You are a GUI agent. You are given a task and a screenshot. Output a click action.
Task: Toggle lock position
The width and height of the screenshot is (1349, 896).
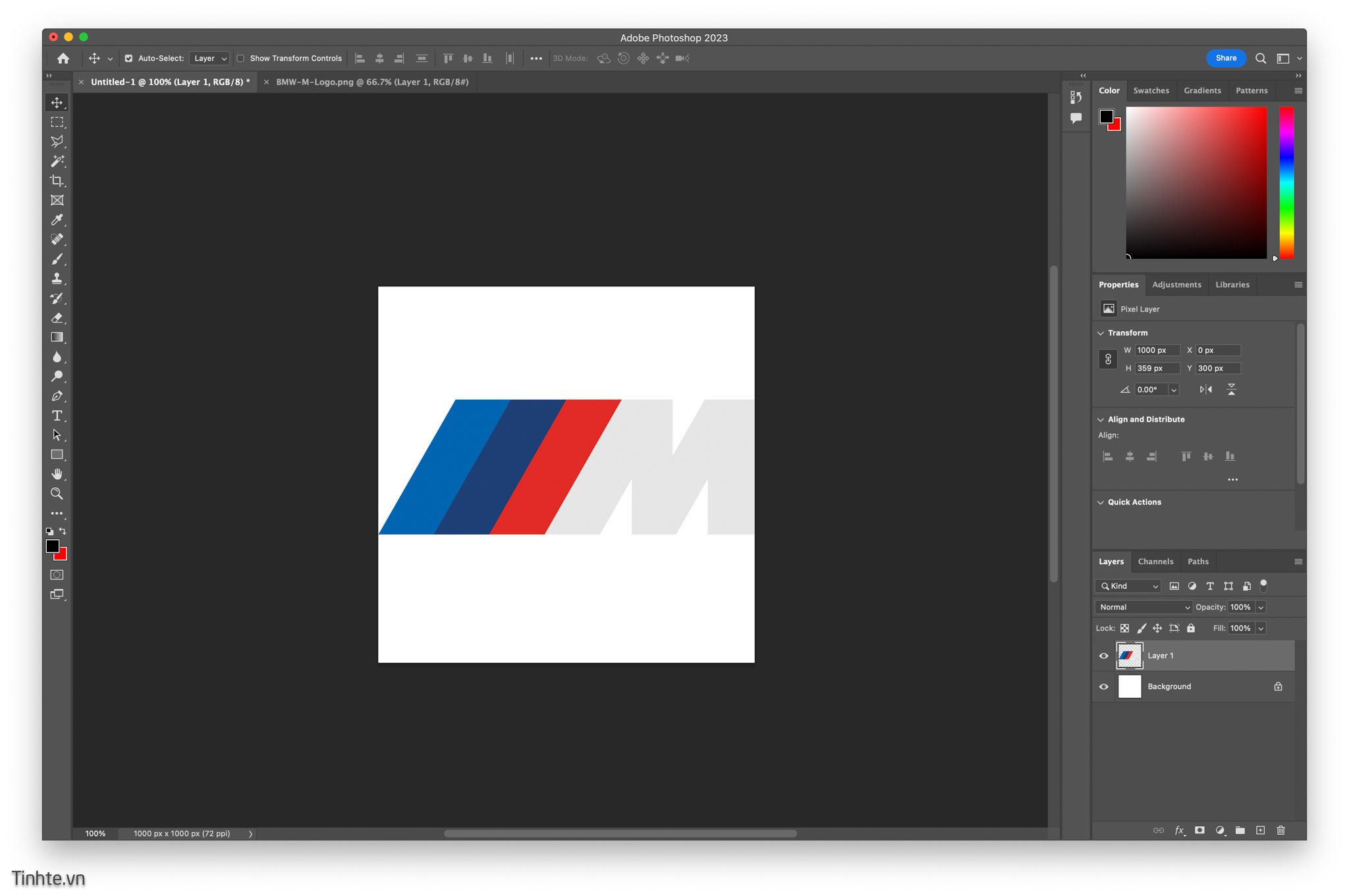click(x=1157, y=628)
